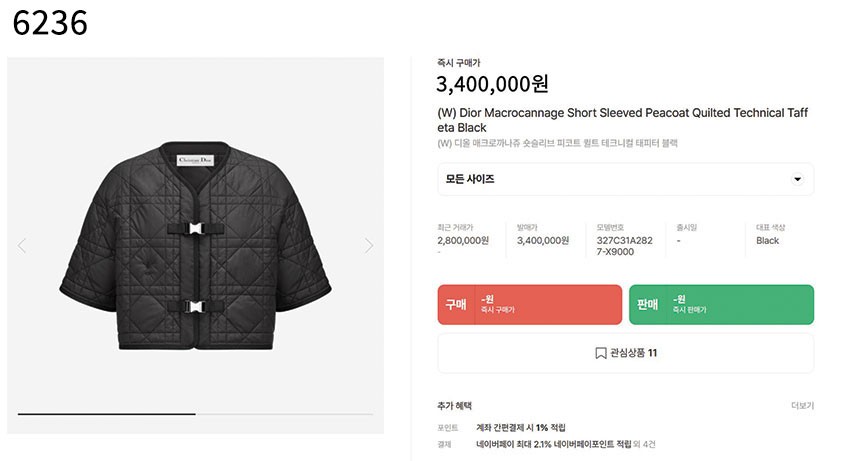This screenshot has width=860, height=461.
Task: Select the model number 327C31A2827-X9000
Action: pyautogui.click(x=625, y=247)
